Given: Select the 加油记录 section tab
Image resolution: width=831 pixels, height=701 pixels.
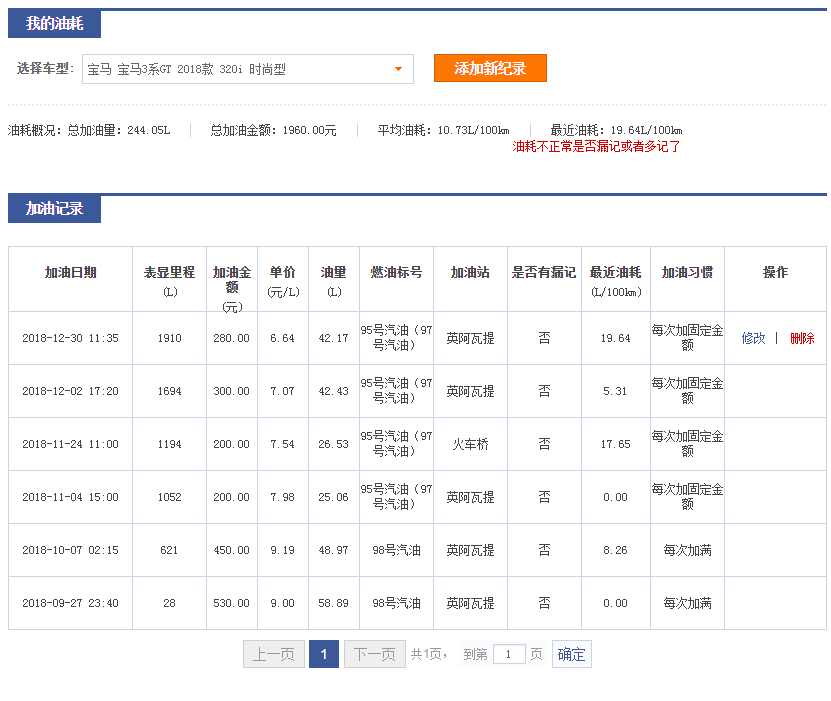Looking at the screenshot, I should tap(54, 209).
